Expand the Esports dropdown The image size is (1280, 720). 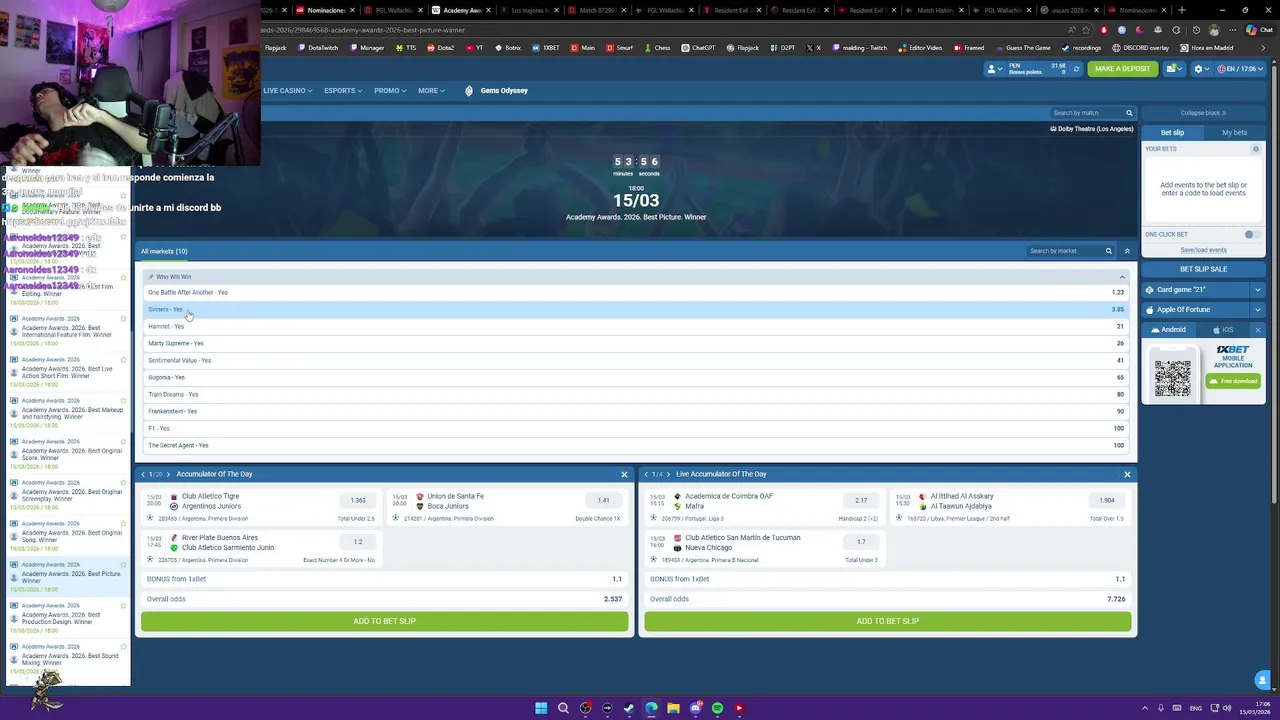tap(343, 91)
